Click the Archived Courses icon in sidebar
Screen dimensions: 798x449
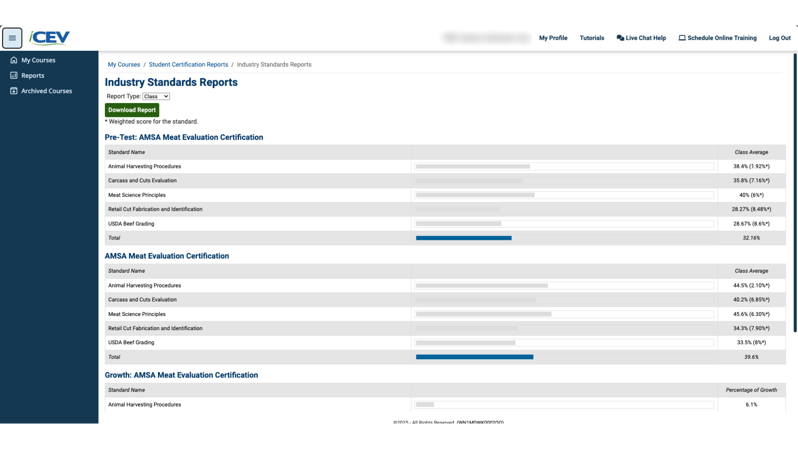(x=14, y=91)
